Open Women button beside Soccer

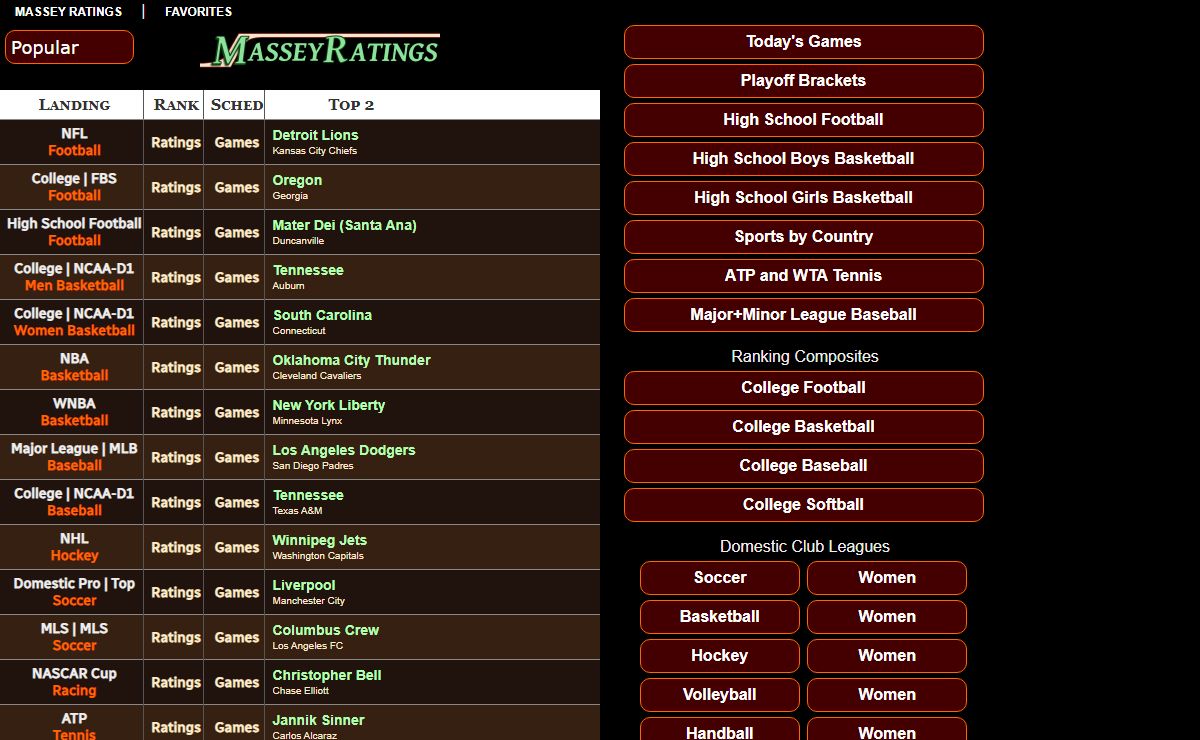(887, 578)
